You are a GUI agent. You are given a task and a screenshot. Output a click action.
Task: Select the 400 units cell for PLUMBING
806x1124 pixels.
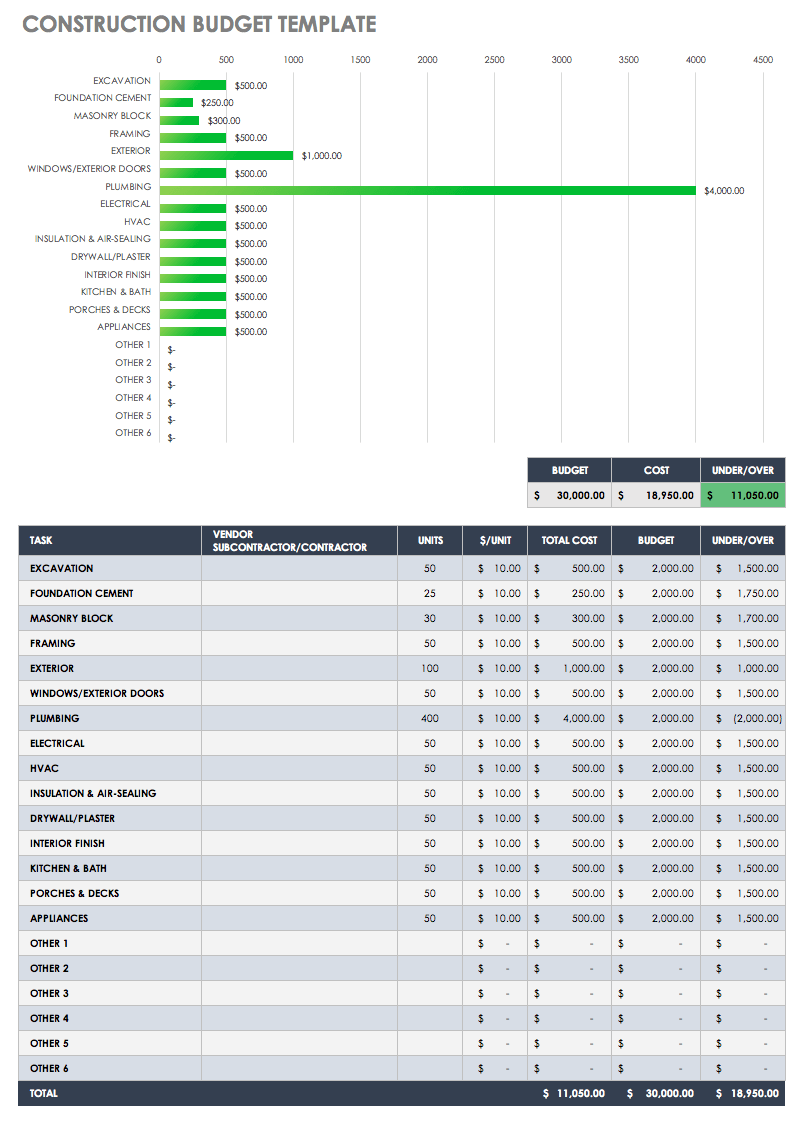point(429,718)
